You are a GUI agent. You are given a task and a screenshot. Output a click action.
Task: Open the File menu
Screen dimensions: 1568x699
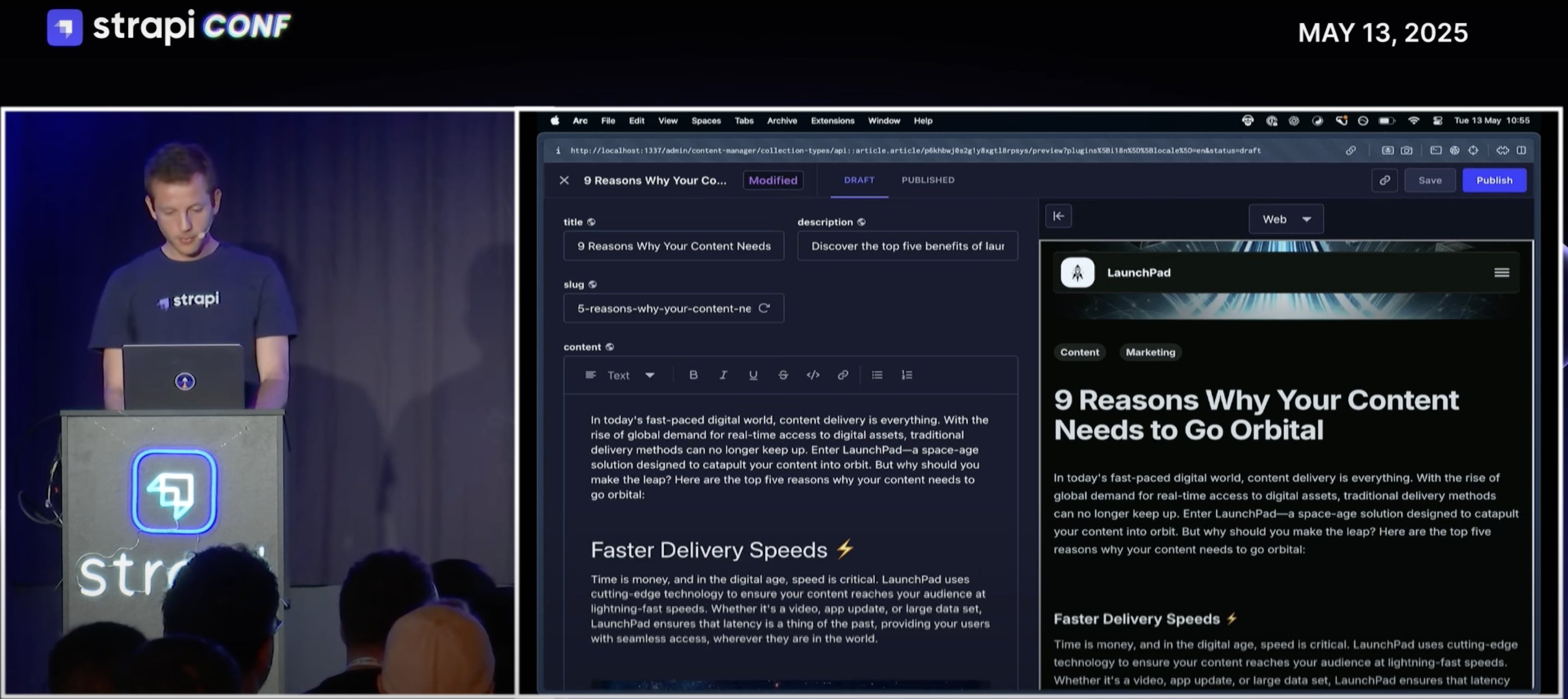(608, 120)
